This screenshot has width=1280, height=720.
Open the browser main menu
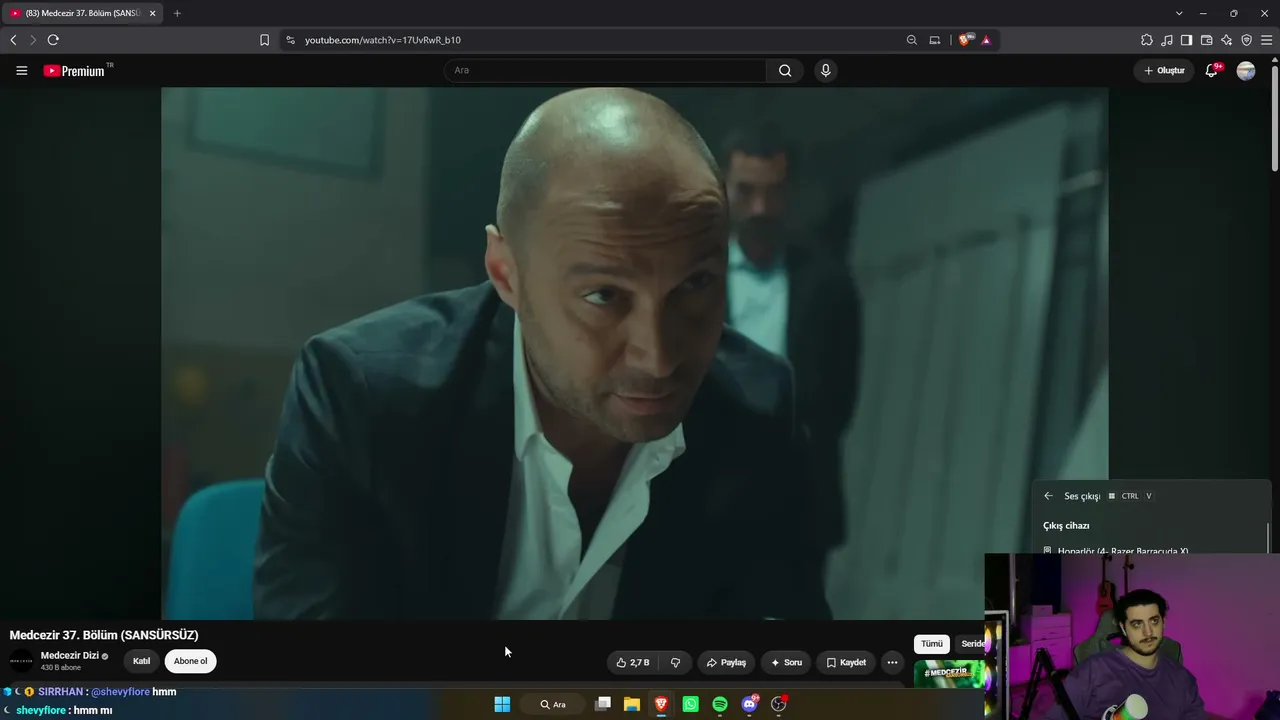click(x=1267, y=40)
